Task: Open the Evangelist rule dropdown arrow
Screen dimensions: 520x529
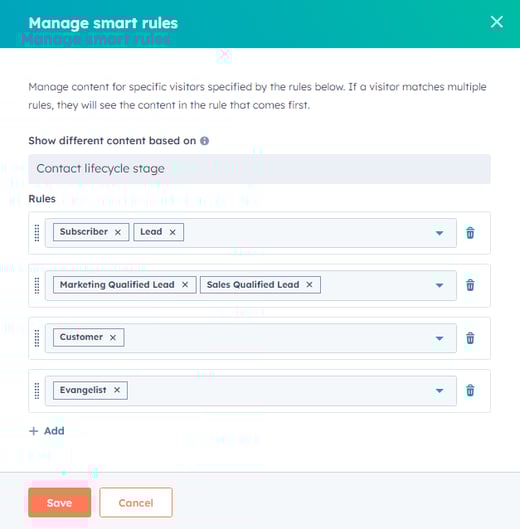Action: pos(439,391)
